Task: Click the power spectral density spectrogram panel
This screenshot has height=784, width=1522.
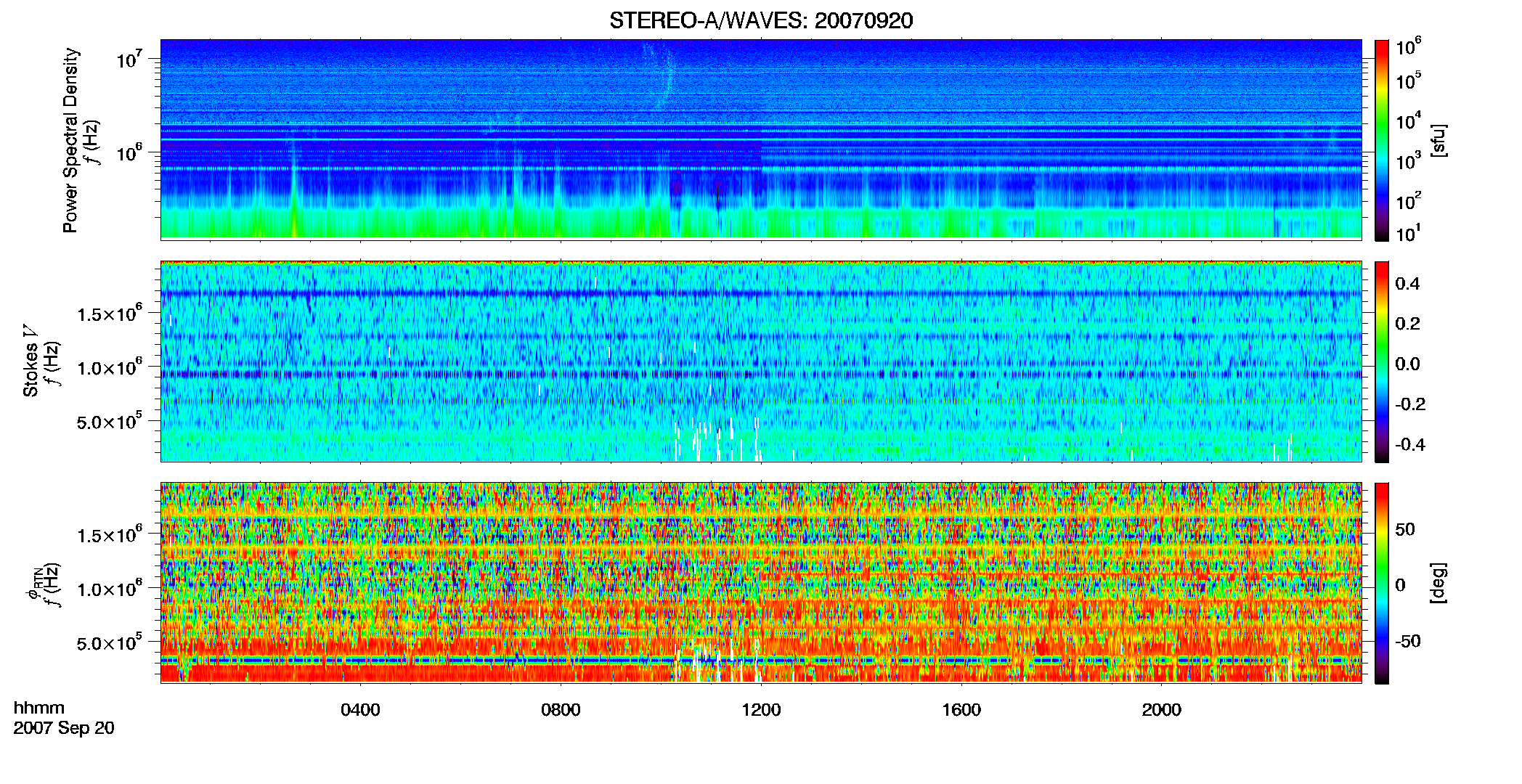Action: click(x=761, y=139)
